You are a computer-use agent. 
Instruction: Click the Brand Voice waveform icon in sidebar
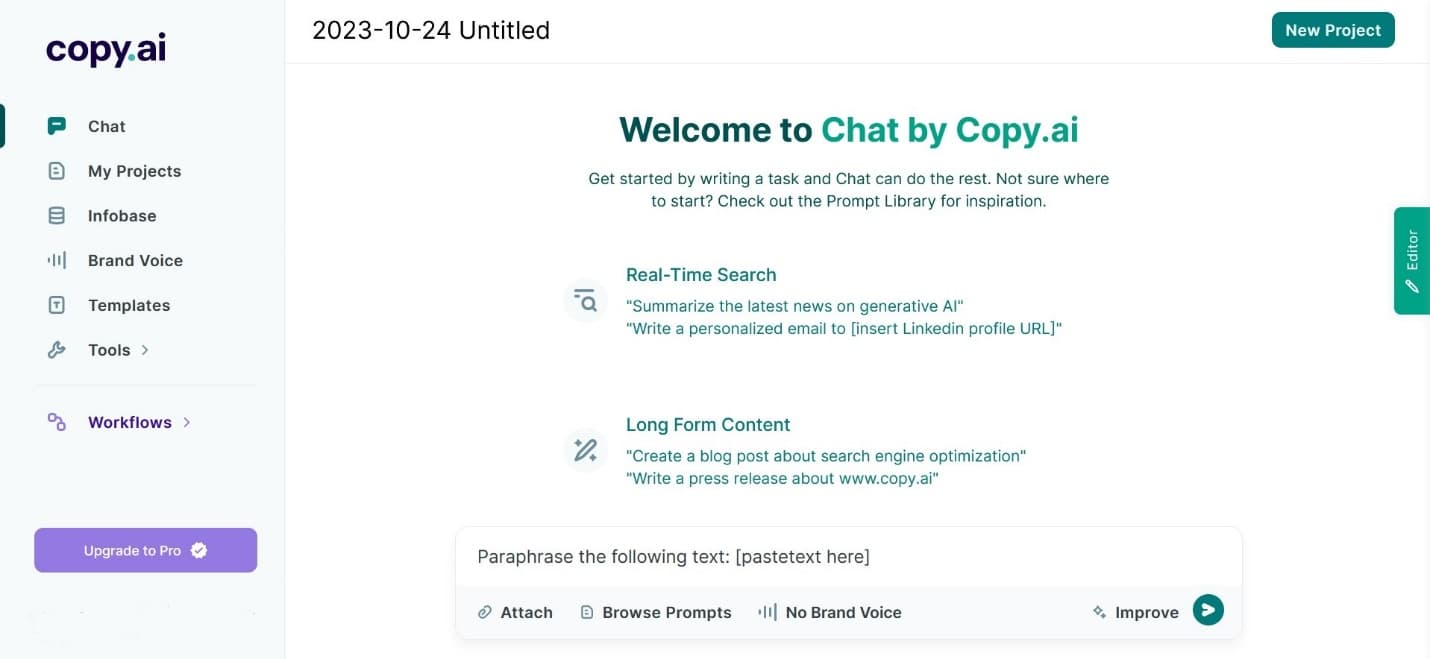click(x=57, y=260)
